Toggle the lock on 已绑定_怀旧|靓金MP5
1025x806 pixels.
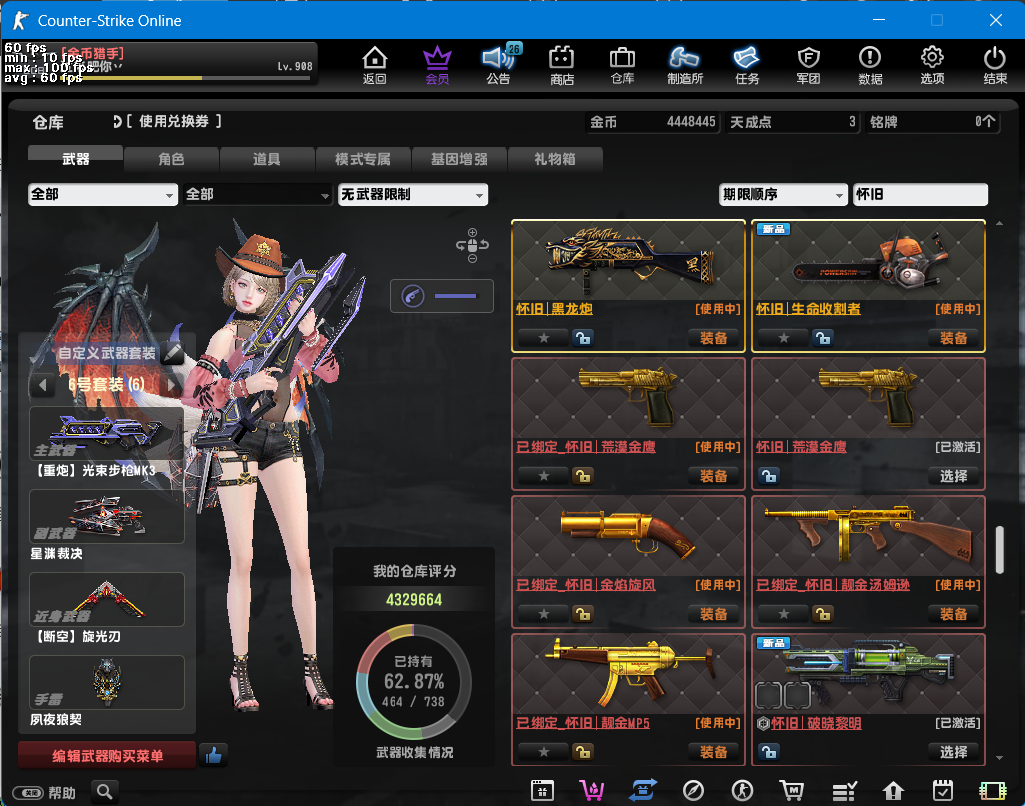coord(582,752)
